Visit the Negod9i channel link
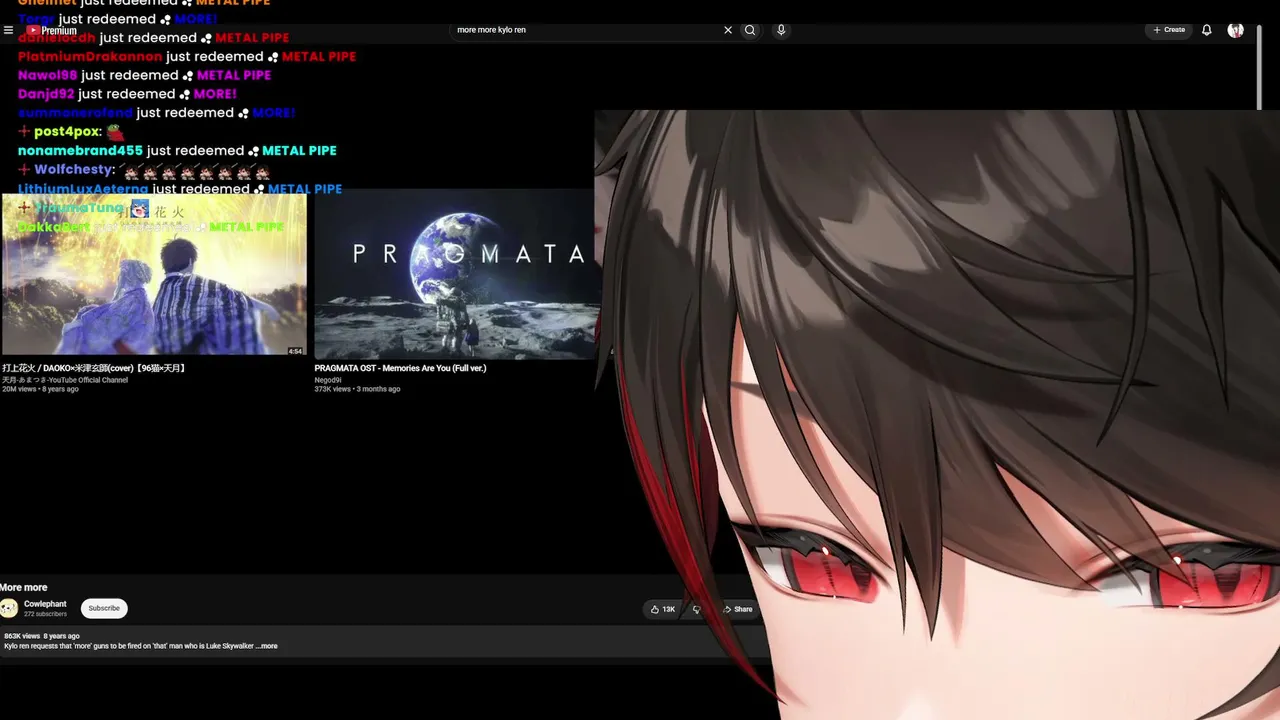The height and width of the screenshot is (720, 1280). click(328, 380)
